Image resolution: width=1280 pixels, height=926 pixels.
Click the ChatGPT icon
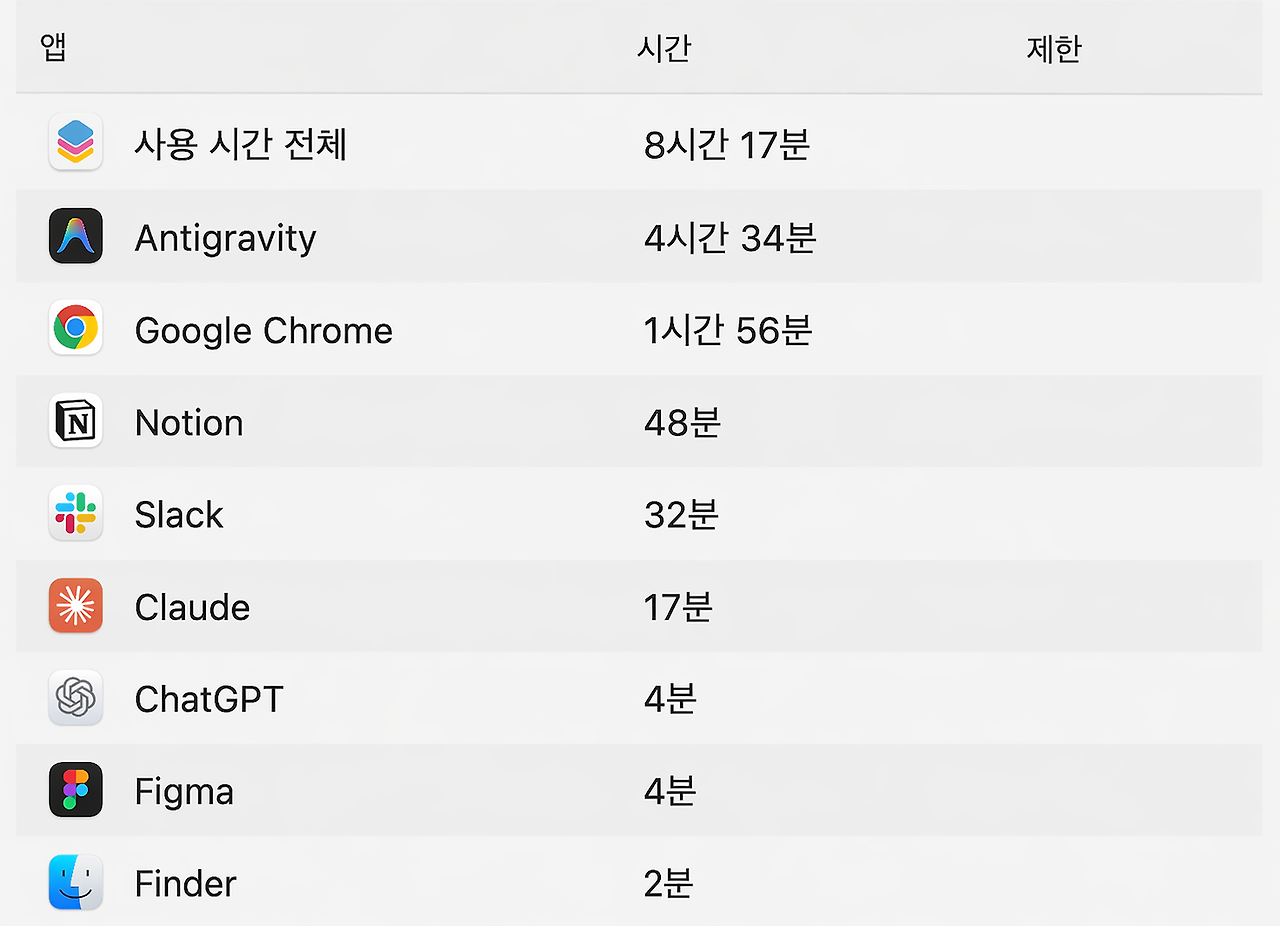pyautogui.click(x=75, y=698)
